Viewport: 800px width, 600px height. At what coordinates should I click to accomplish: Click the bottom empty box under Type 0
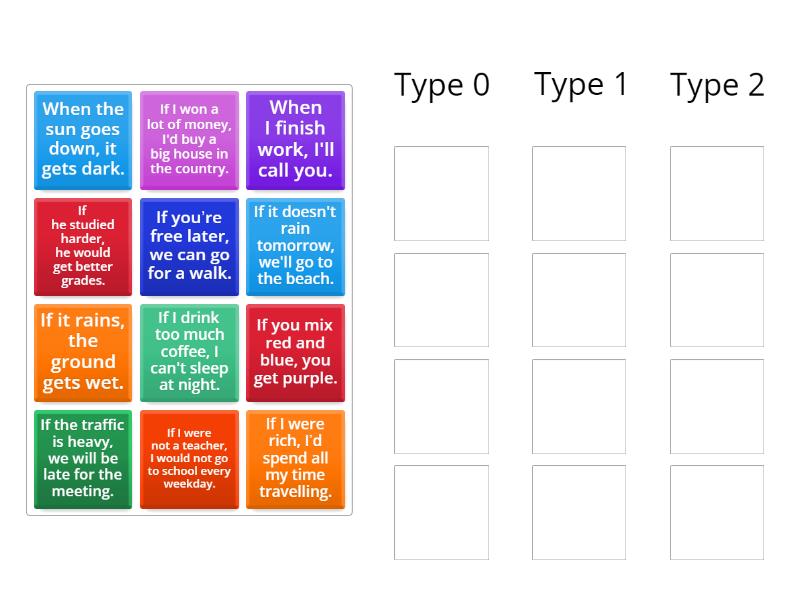click(441, 512)
